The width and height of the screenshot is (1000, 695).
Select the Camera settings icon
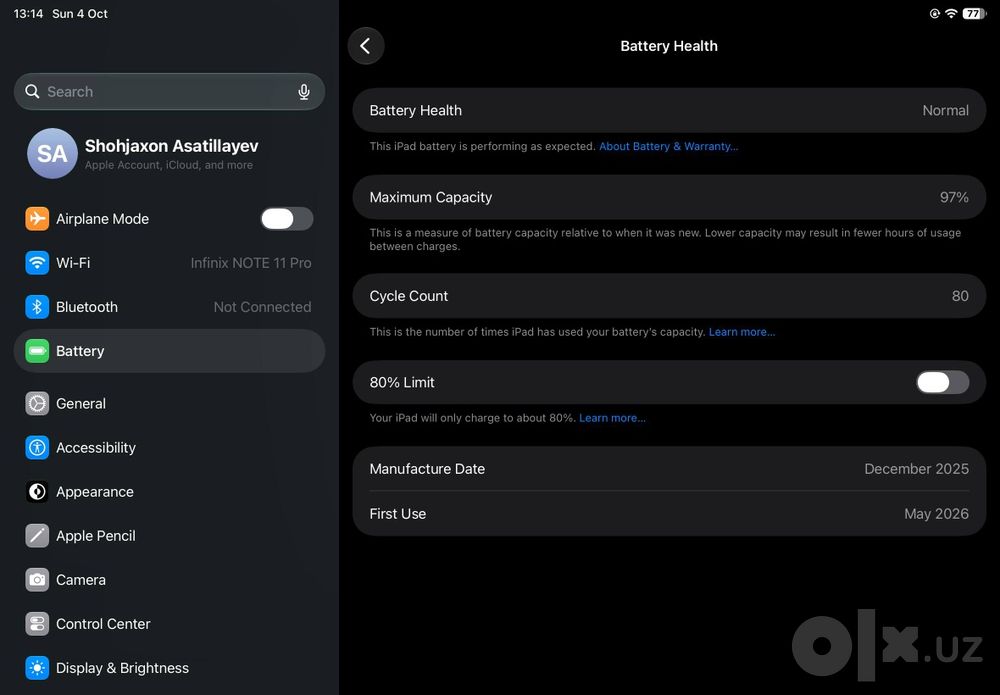click(x=37, y=580)
